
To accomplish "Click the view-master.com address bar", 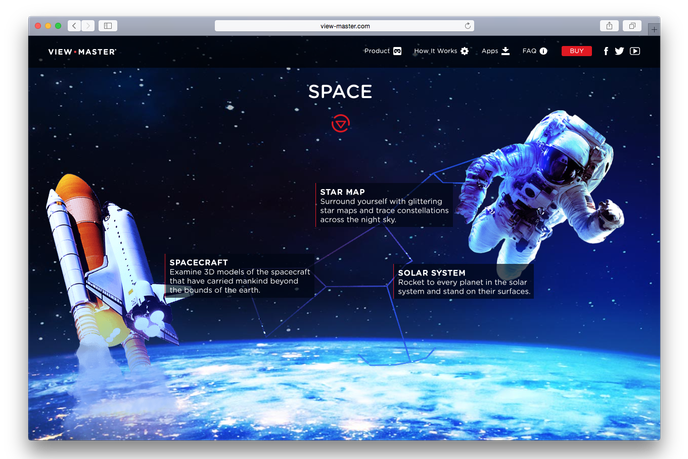I will [343, 25].
